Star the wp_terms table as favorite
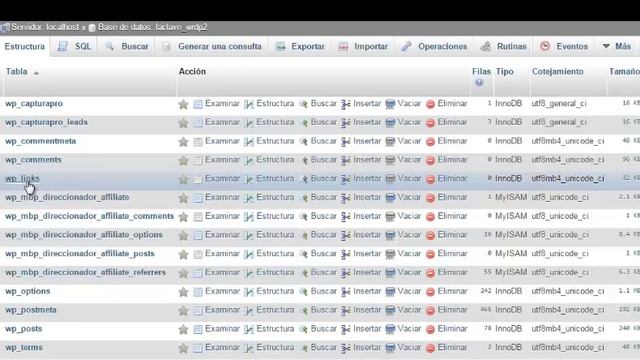The height and width of the screenshot is (360, 640). pyautogui.click(x=183, y=348)
